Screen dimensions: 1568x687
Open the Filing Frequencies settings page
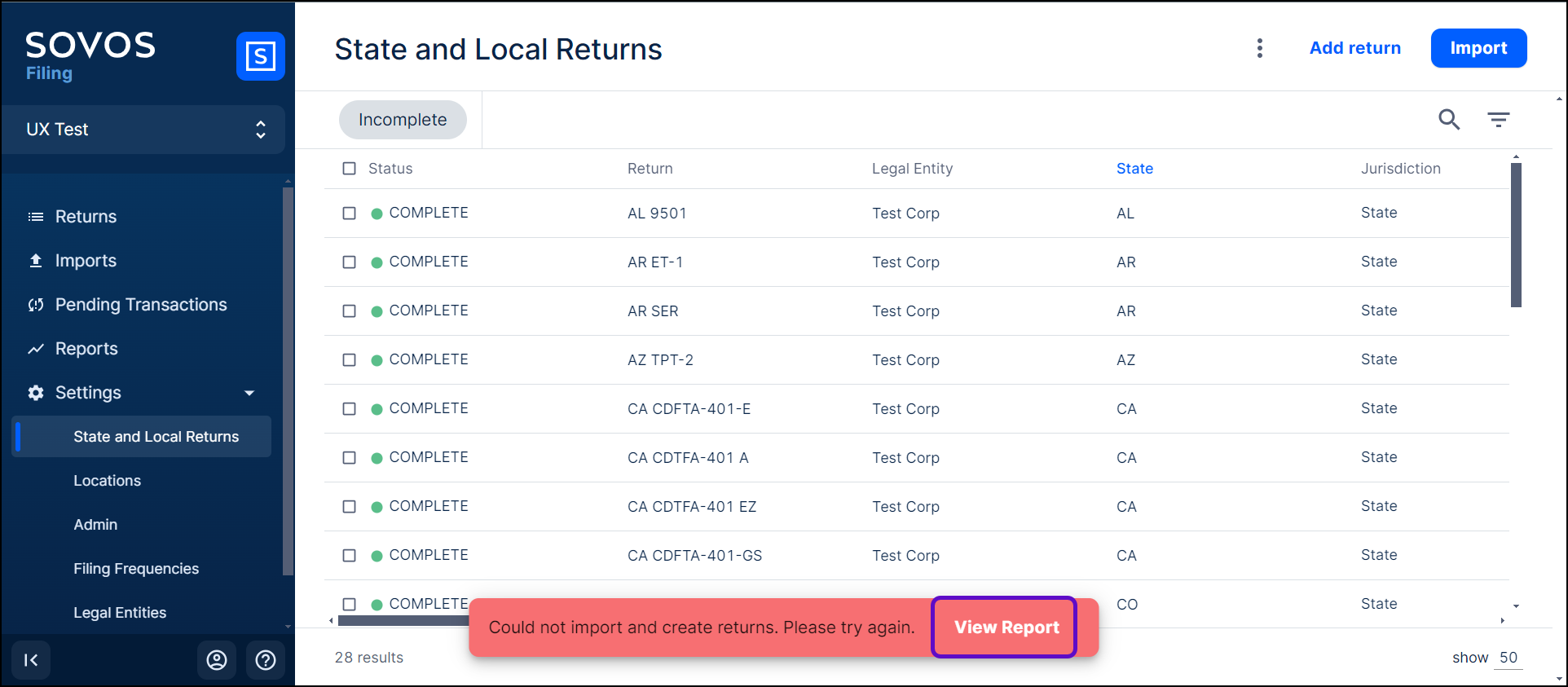(136, 569)
